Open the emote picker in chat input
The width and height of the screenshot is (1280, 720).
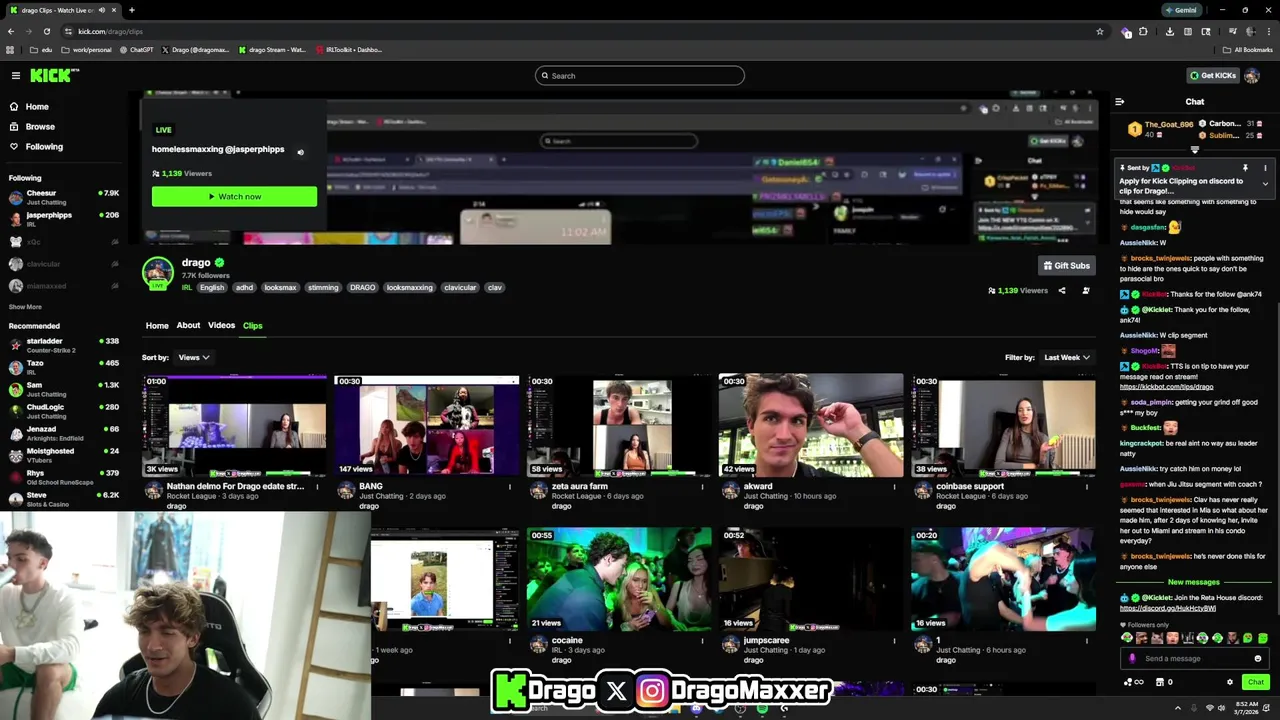[1258, 659]
